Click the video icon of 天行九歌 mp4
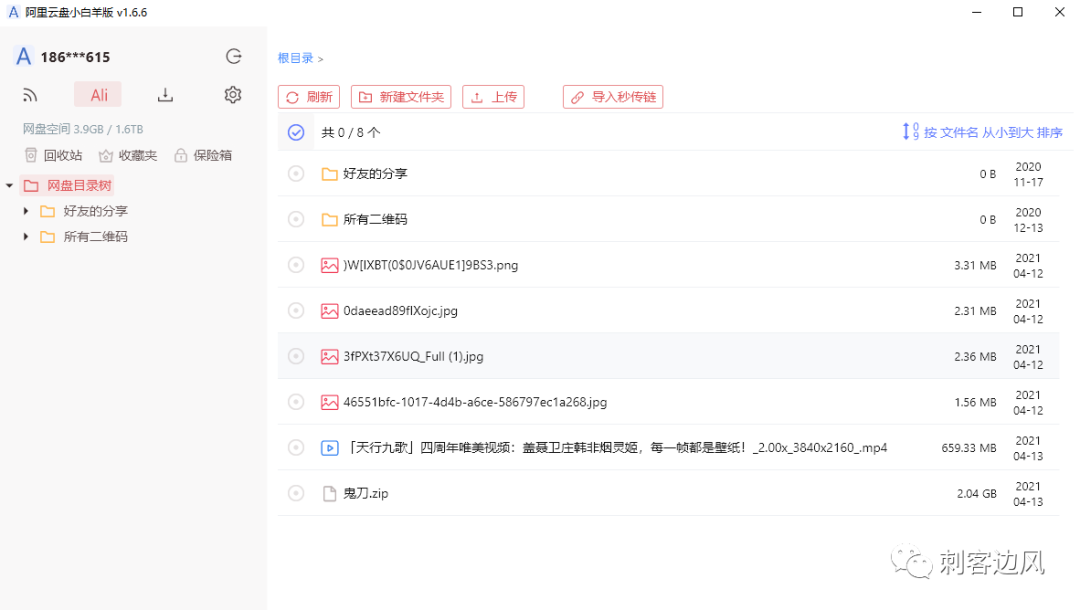This screenshot has height=610, width=1080. (329, 448)
